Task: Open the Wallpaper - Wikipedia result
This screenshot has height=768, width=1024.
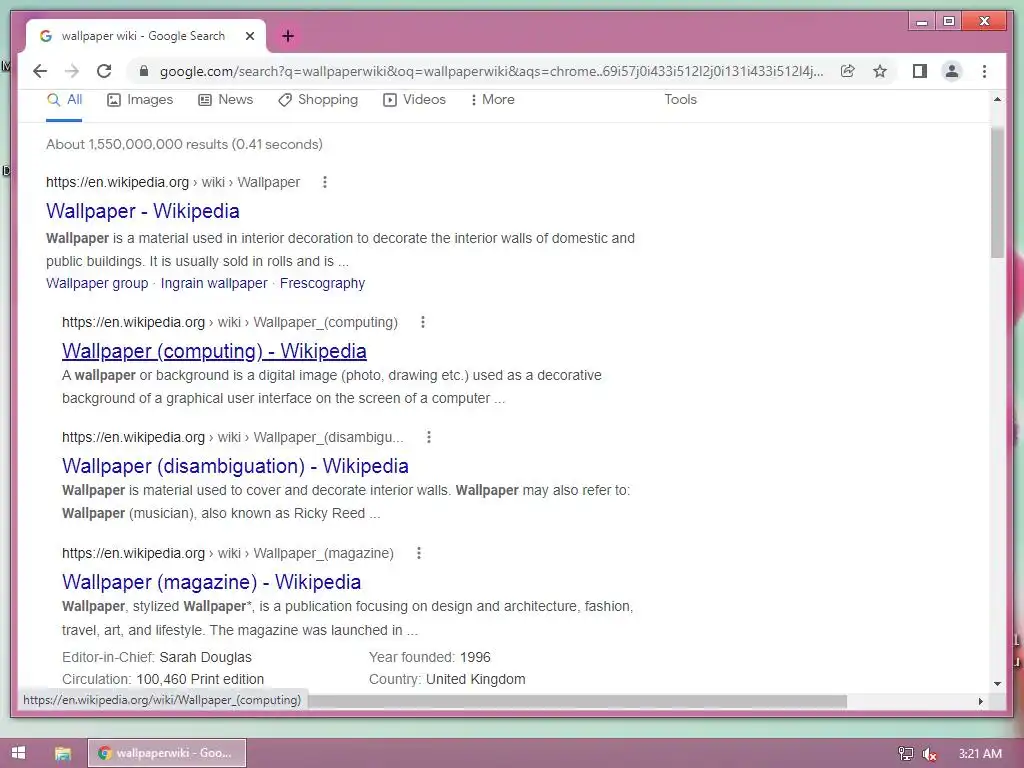Action: coord(143,211)
